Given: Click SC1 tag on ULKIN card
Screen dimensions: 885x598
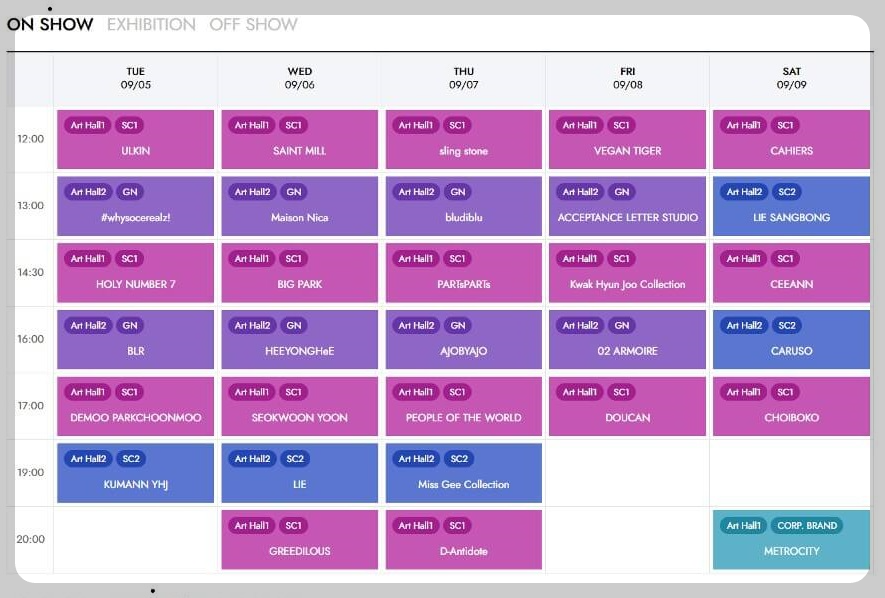Looking at the screenshot, I should [x=129, y=125].
